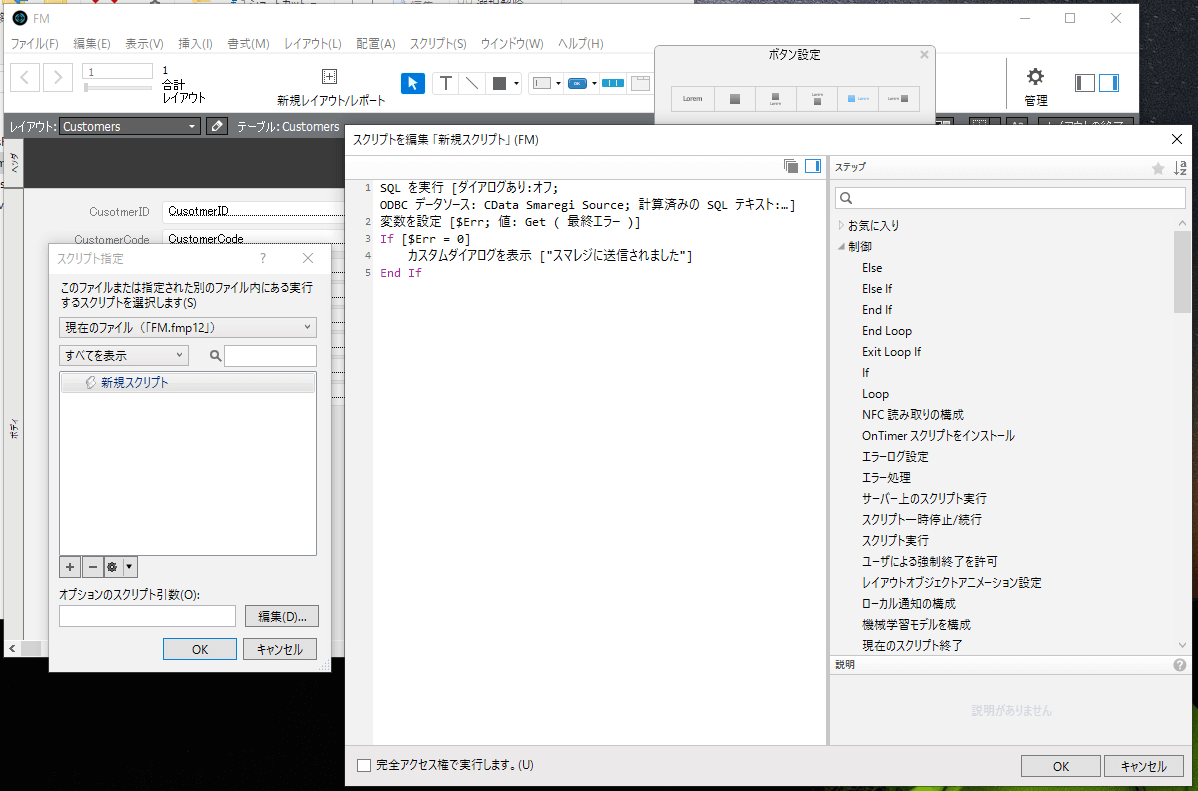This screenshot has height=791, width=1198.
Task: Toggle the steps pane in script editor
Action: click(x=813, y=166)
